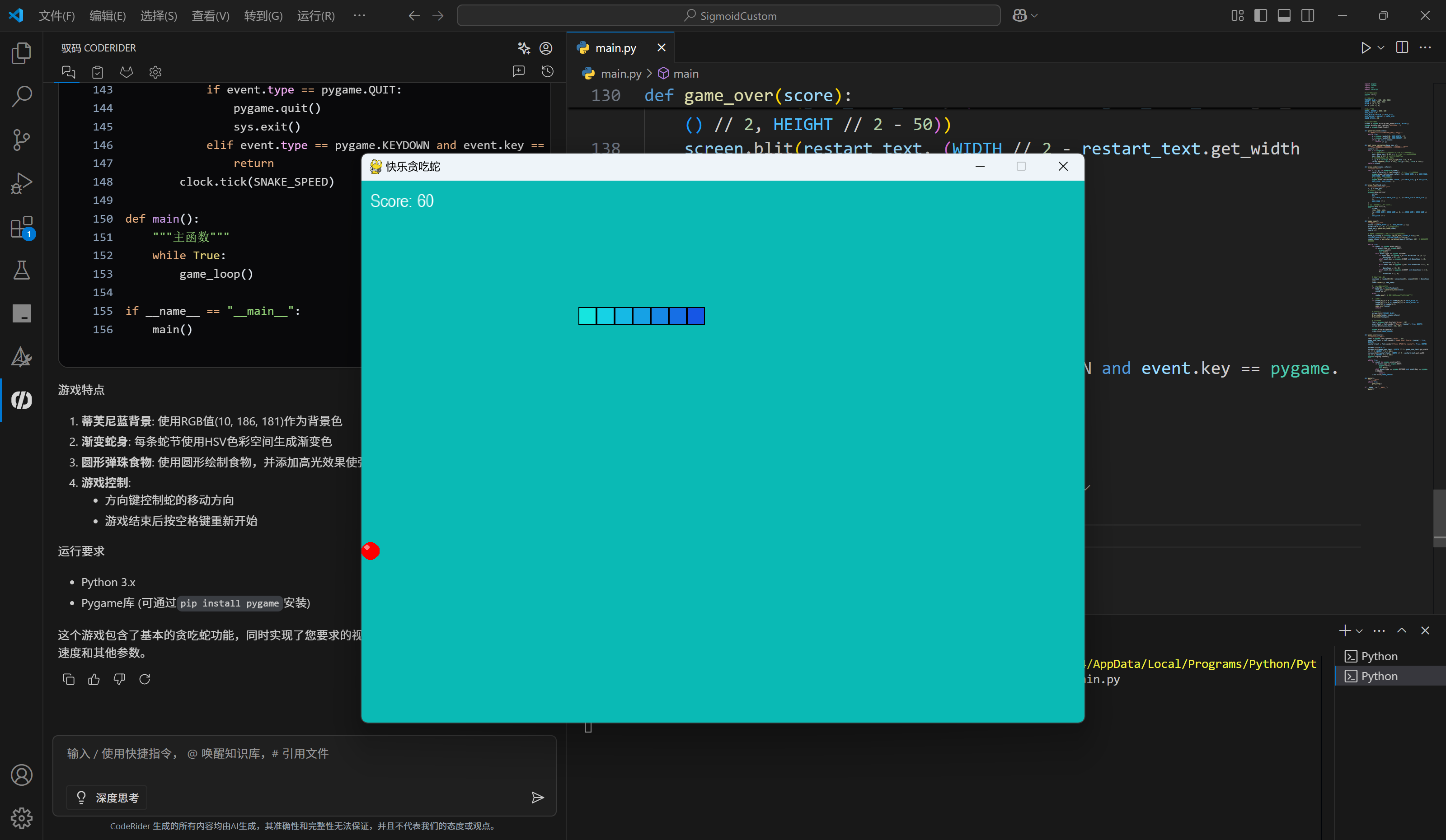Screen dimensions: 1446x840
Task: Open CodeRider settings gear tab
Action: coord(155,72)
